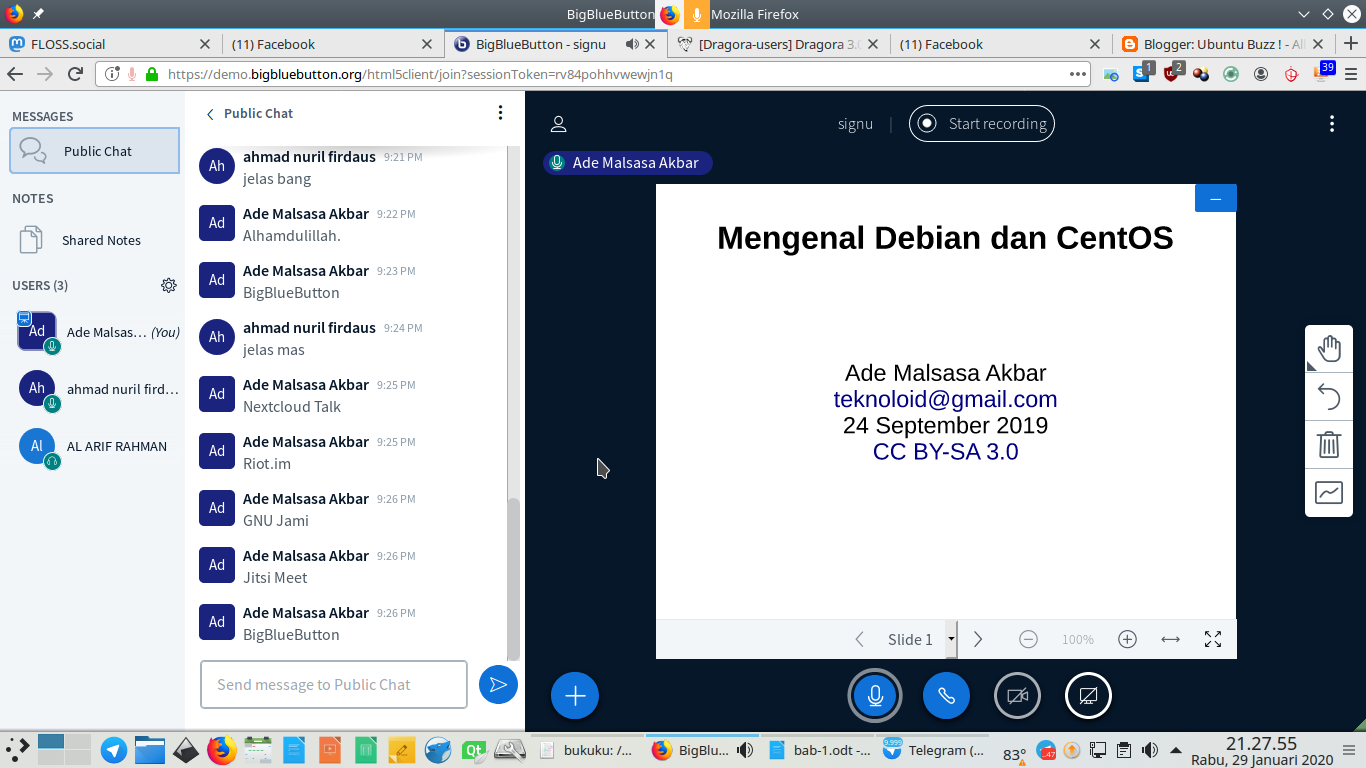
Task: Click the feed extension with 39 badge
Action: (1323, 72)
